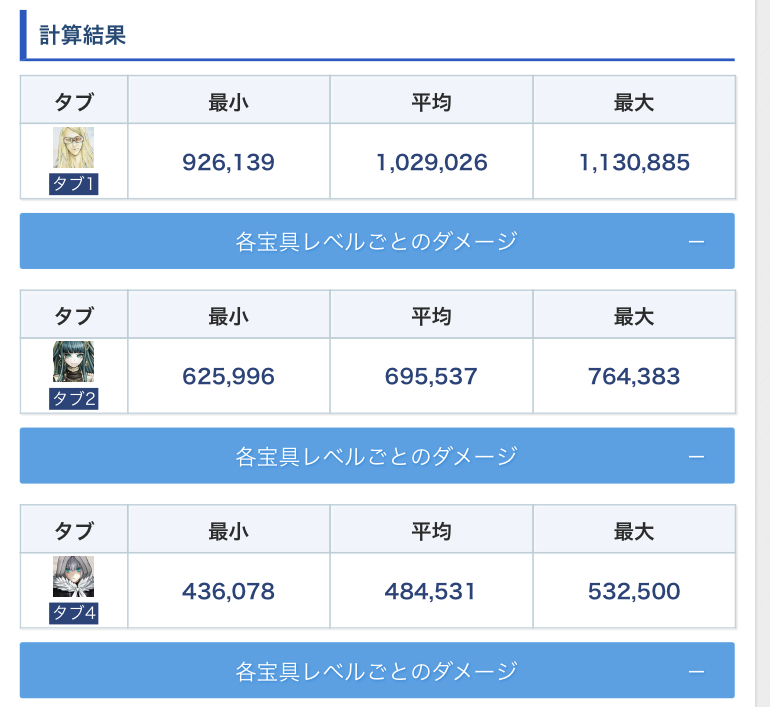Image resolution: width=770 pixels, height=707 pixels.
Task: Click minus icon on the third damage bar
Action: (x=697, y=671)
